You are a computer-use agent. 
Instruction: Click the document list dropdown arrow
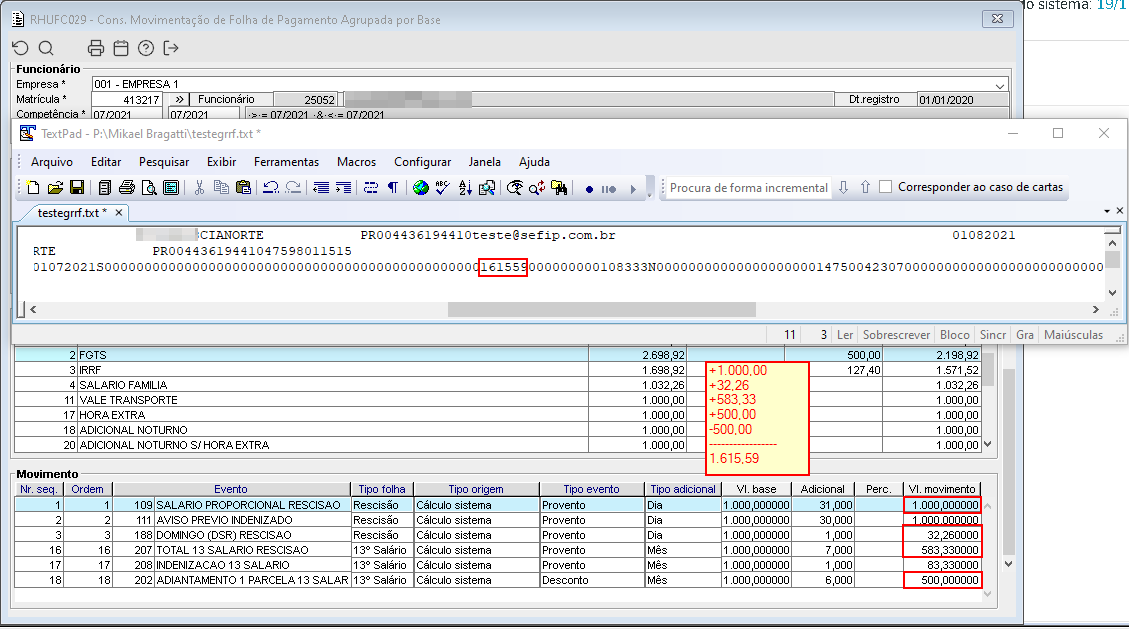[x=1107, y=212]
